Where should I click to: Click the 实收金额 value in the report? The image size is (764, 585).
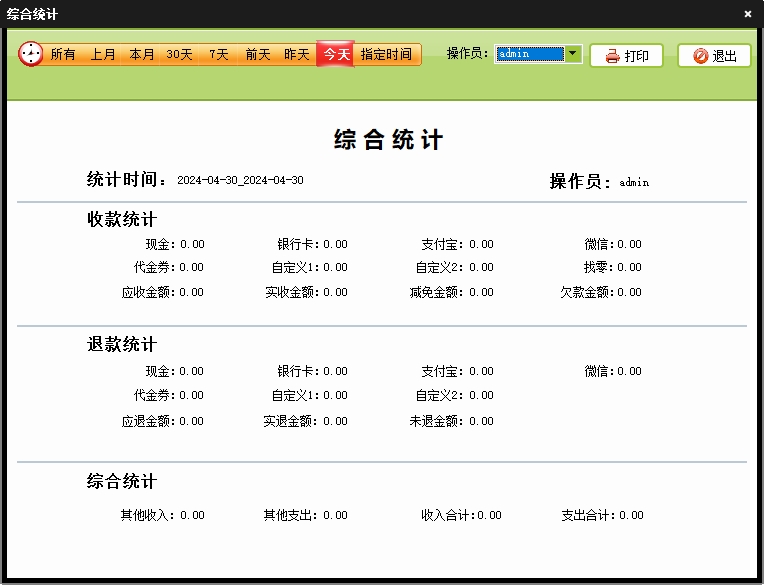click(335, 293)
